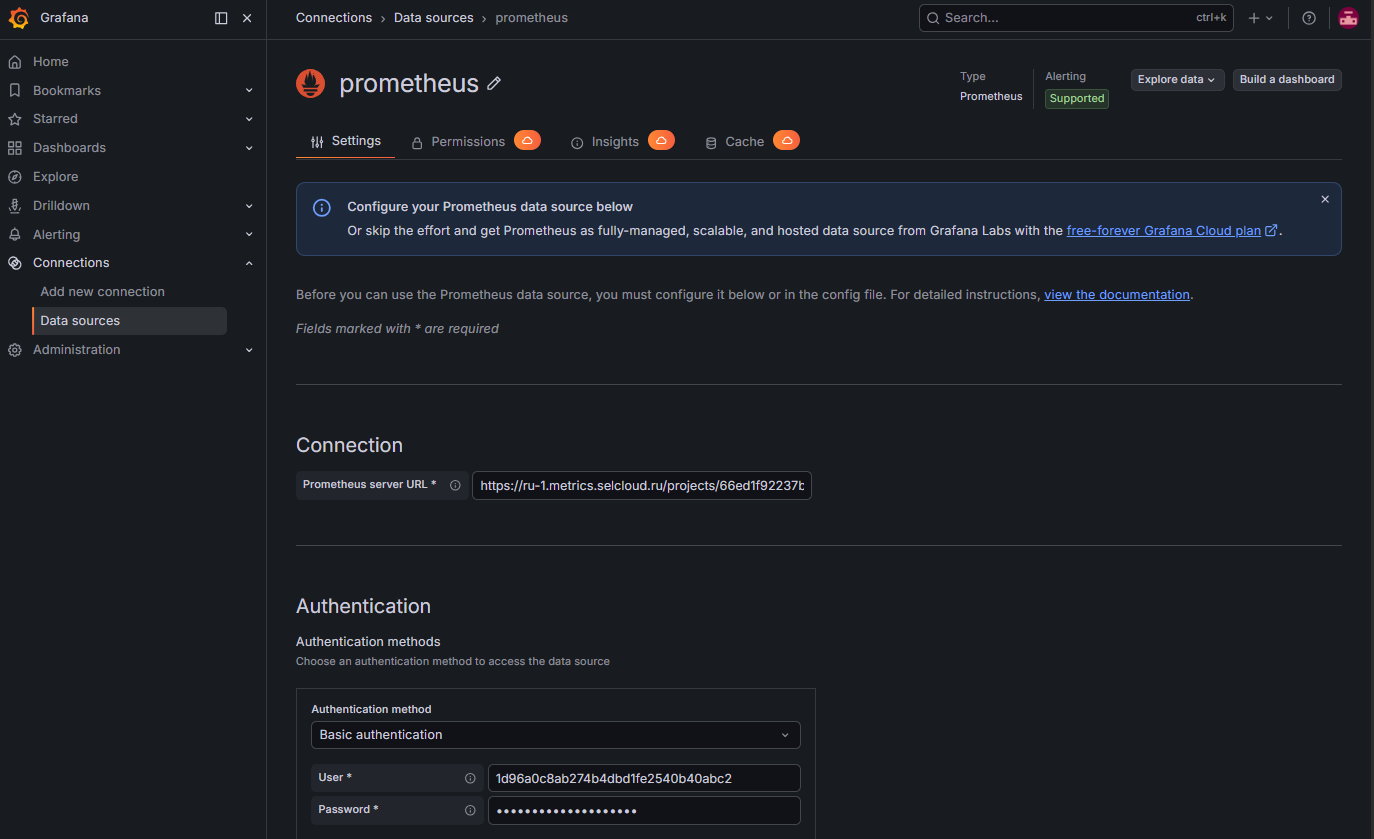Open free-forever Grafana Cloud plan link

pos(1172,230)
